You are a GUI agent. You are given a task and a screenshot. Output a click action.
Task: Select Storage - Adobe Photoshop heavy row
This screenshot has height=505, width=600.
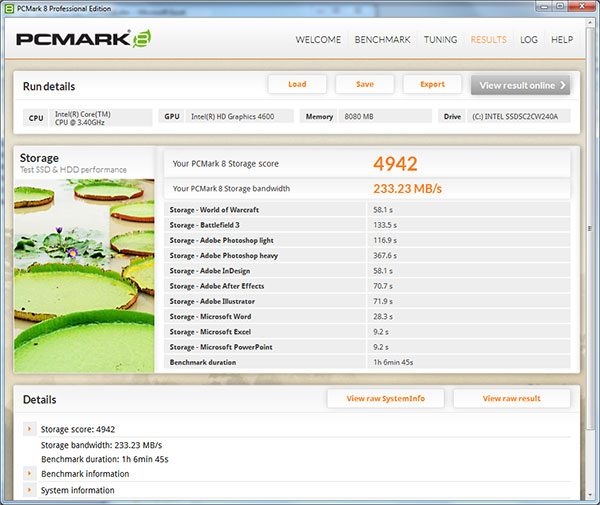[x=367, y=256]
